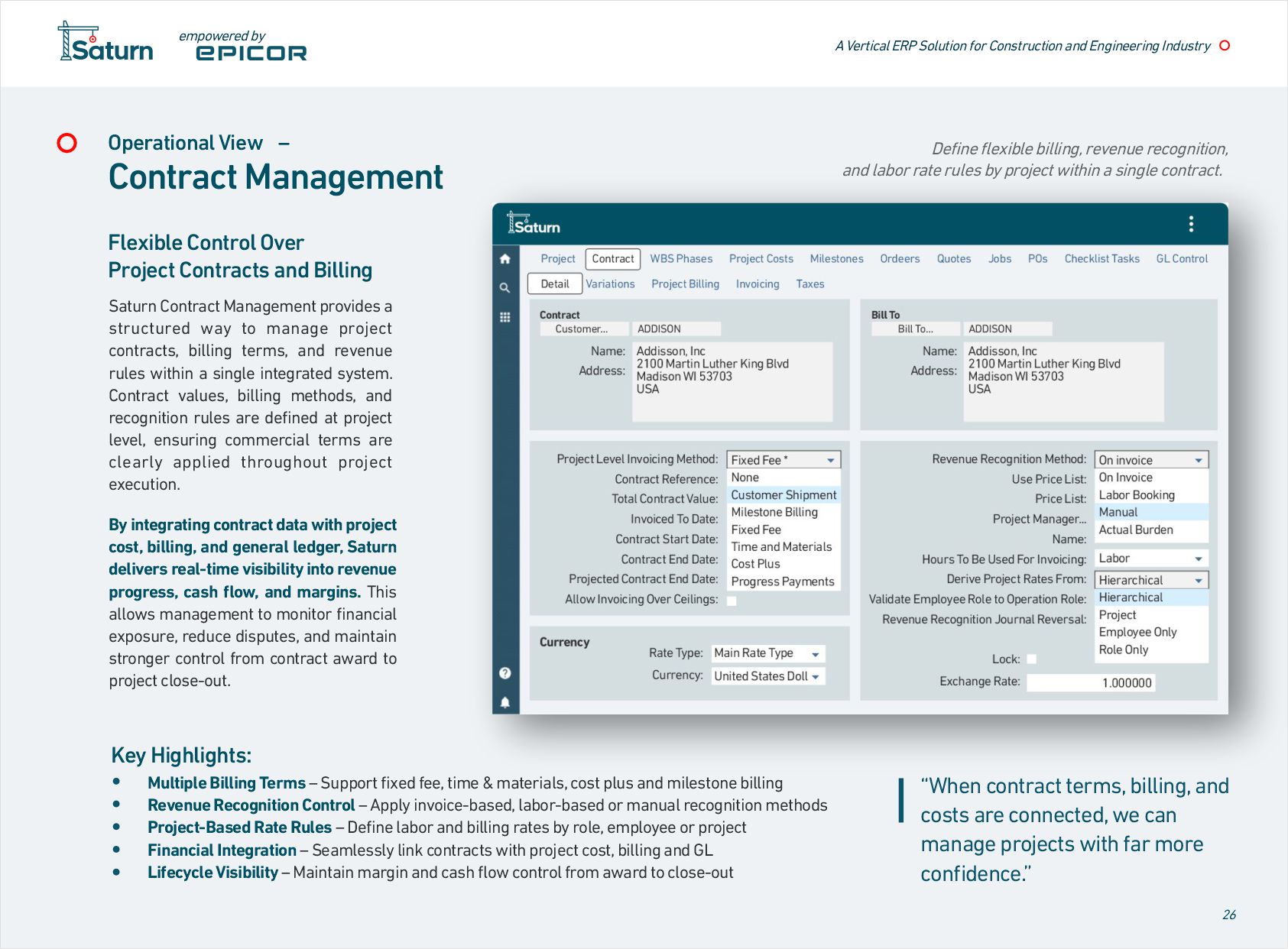This screenshot has width=1288, height=949.
Task: Open the Milestones tab
Action: pyautogui.click(x=836, y=259)
